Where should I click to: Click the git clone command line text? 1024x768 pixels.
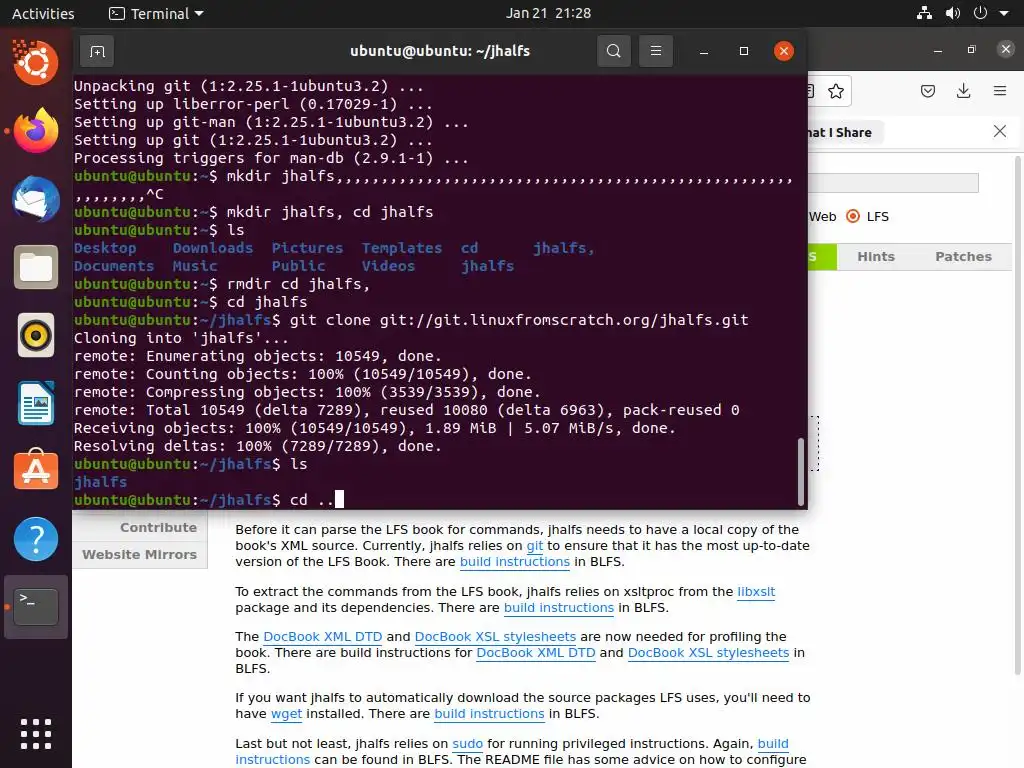[519, 320]
